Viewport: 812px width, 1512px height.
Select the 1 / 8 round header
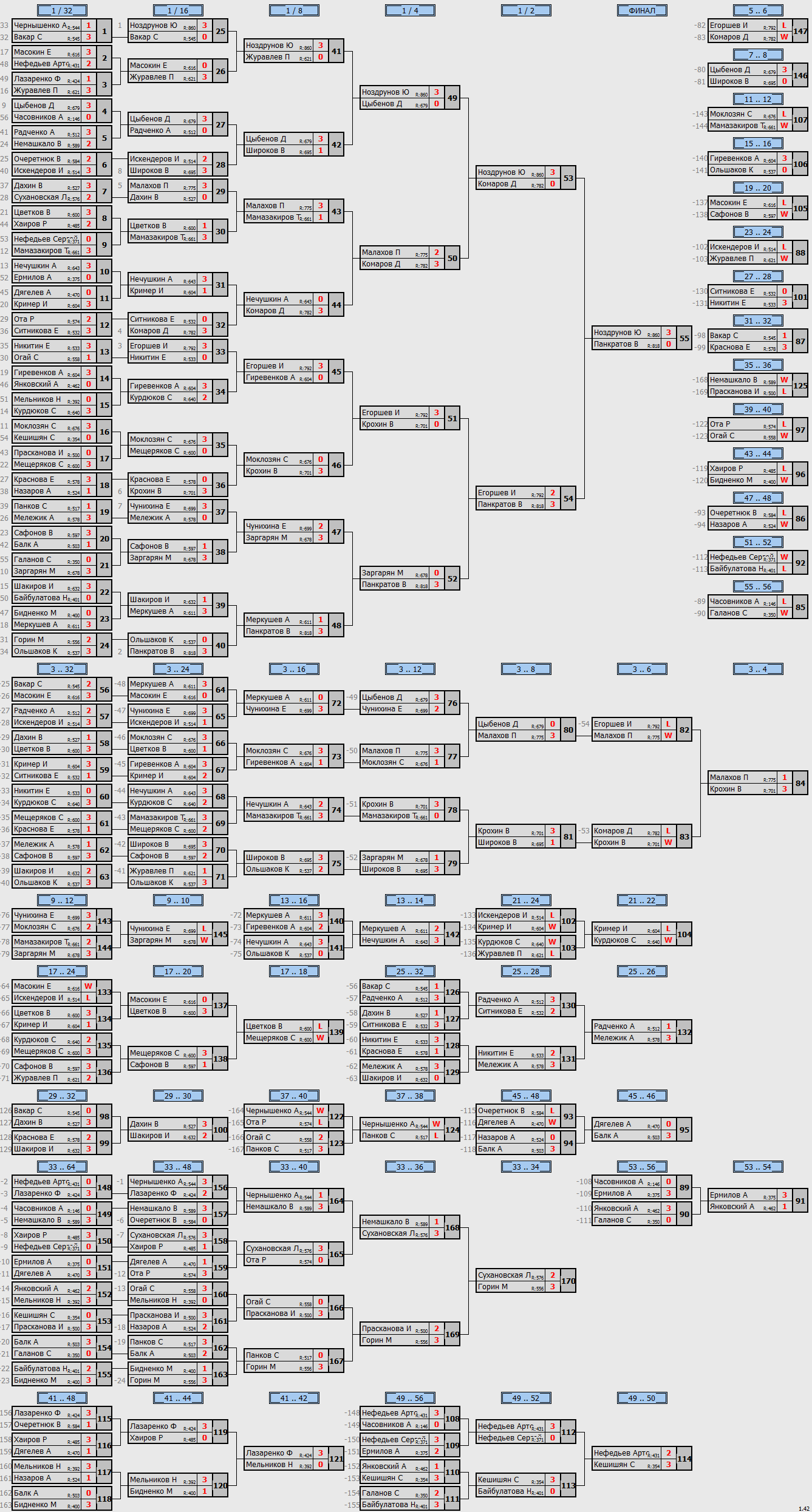(x=294, y=10)
